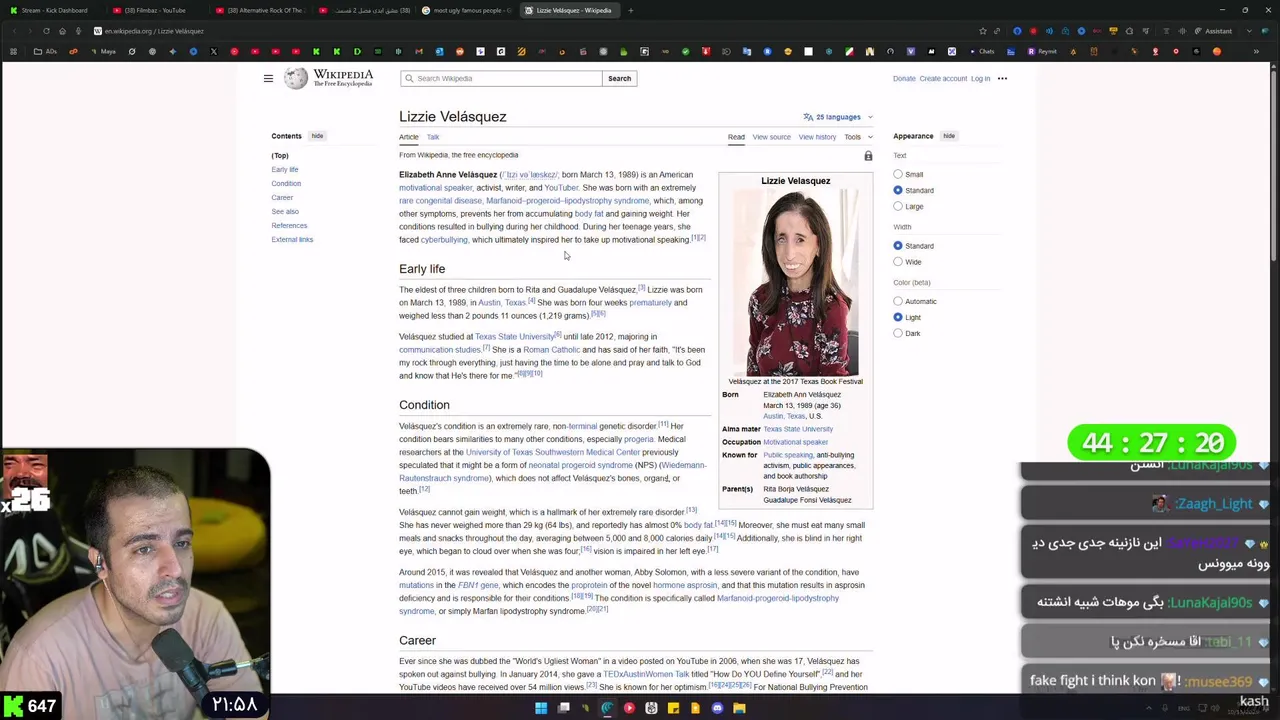Select Wide width option
The width and height of the screenshot is (1280, 720).
(x=898, y=262)
